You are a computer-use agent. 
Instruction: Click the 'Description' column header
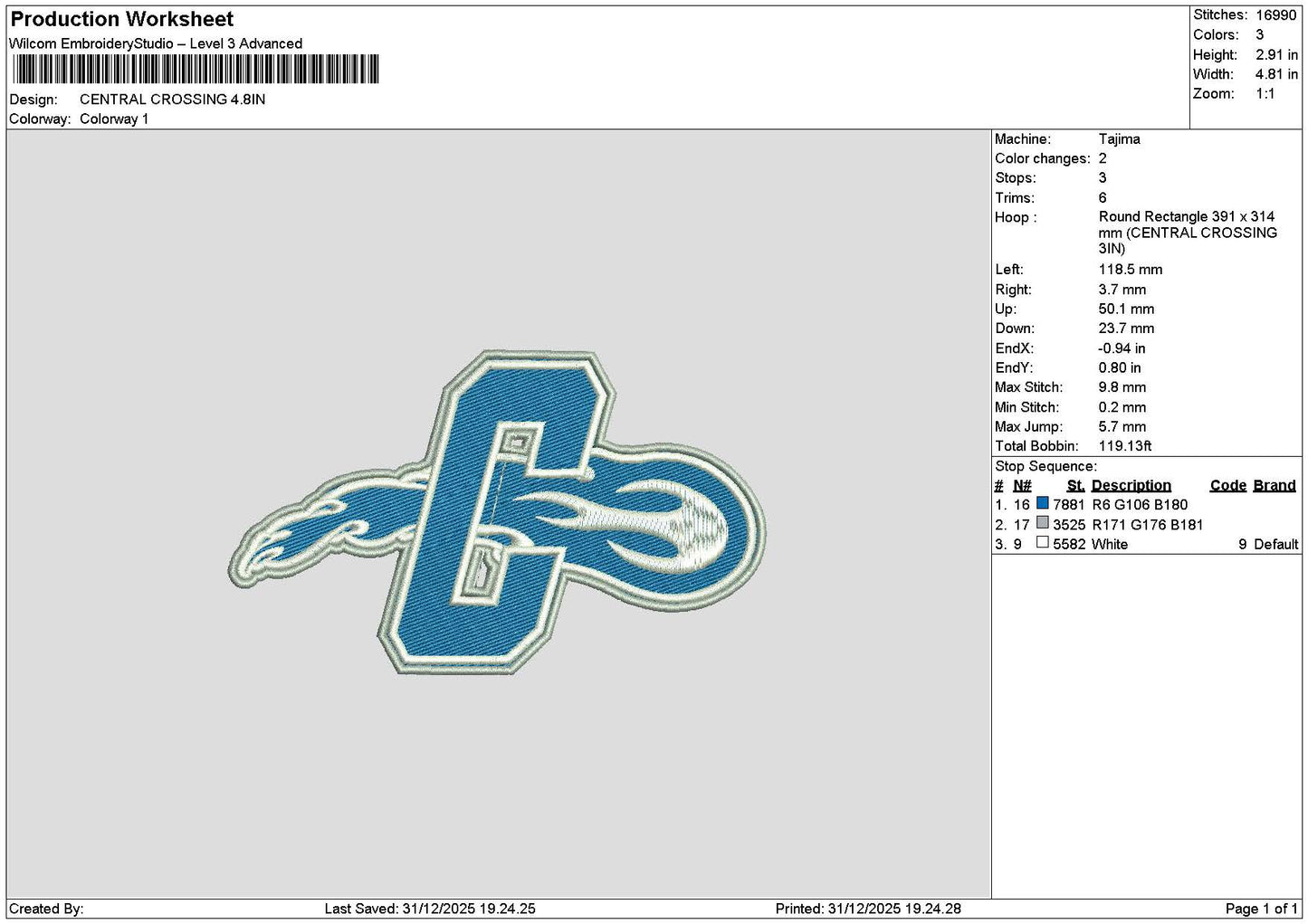pos(1131,486)
